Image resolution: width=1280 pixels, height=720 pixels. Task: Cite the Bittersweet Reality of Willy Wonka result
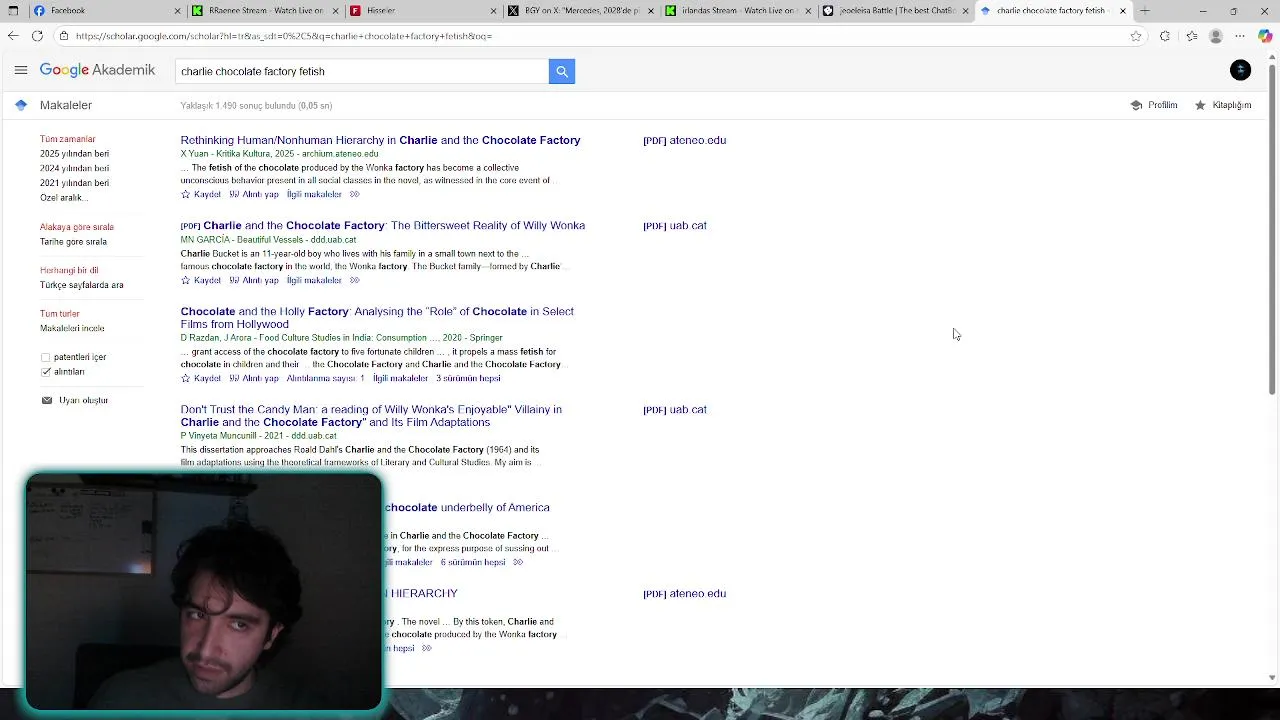[x=254, y=280]
